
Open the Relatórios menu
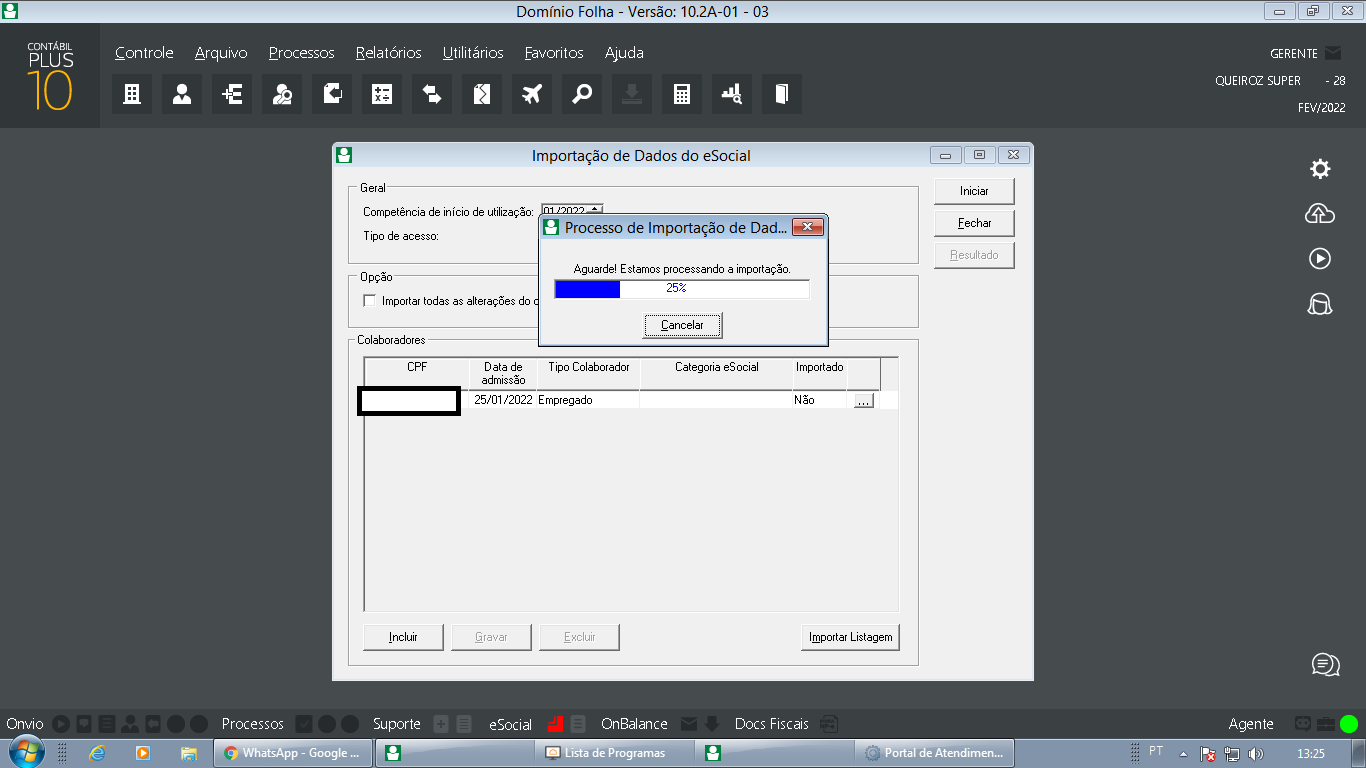(388, 53)
